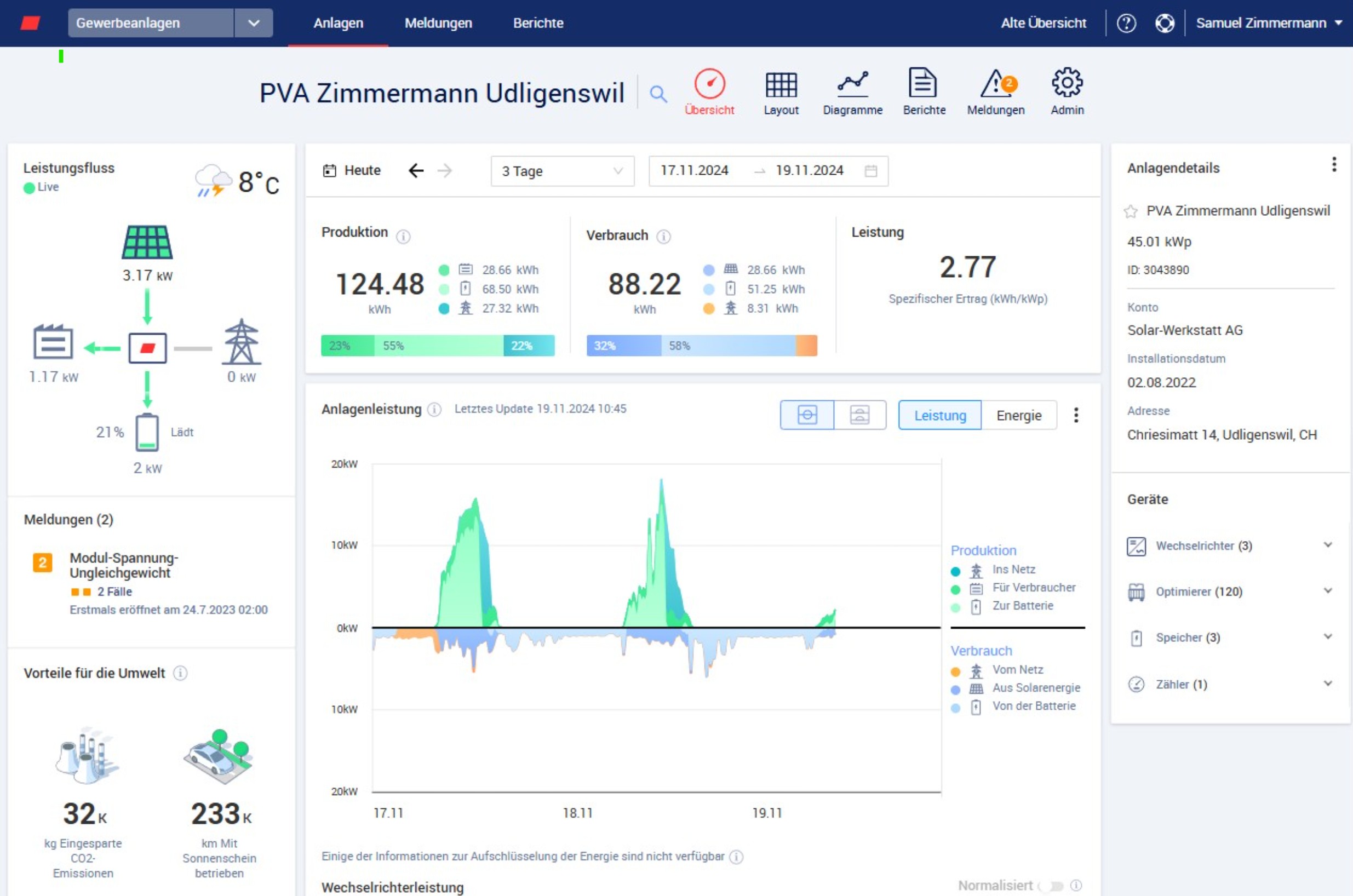Expand the Wechselrichter (3) device list

pos(1327,545)
